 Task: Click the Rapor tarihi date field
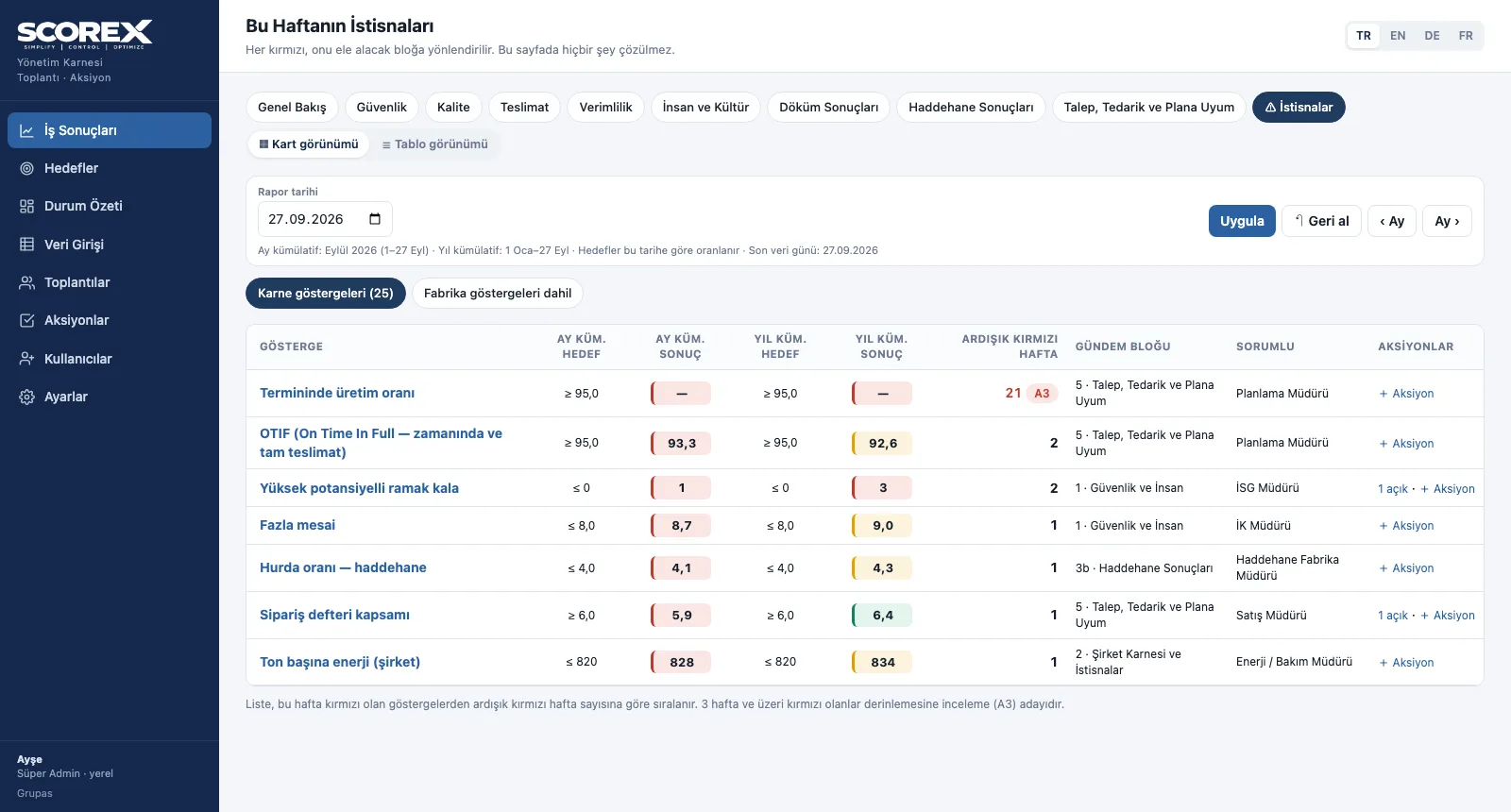pos(325,219)
